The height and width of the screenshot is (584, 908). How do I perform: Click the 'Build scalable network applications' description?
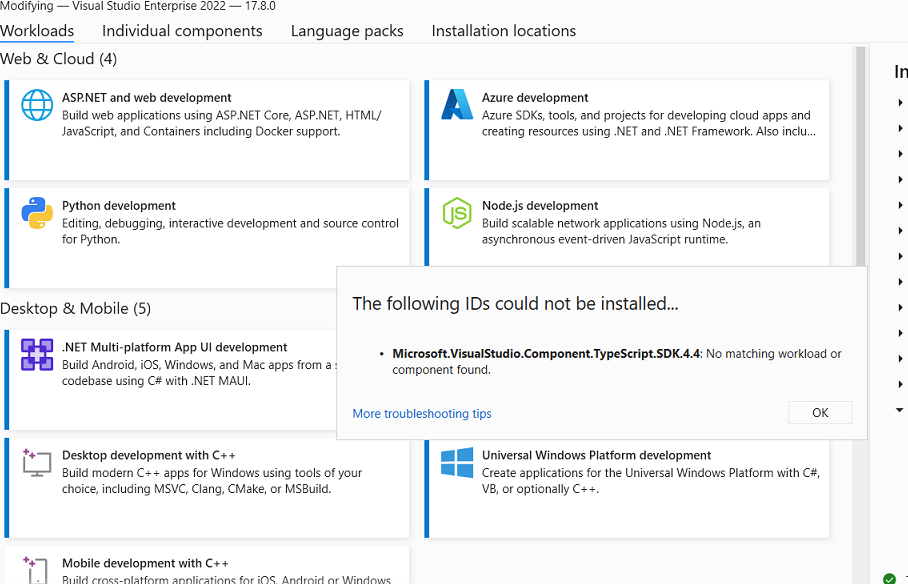pyautogui.click(x=621, y=231)
